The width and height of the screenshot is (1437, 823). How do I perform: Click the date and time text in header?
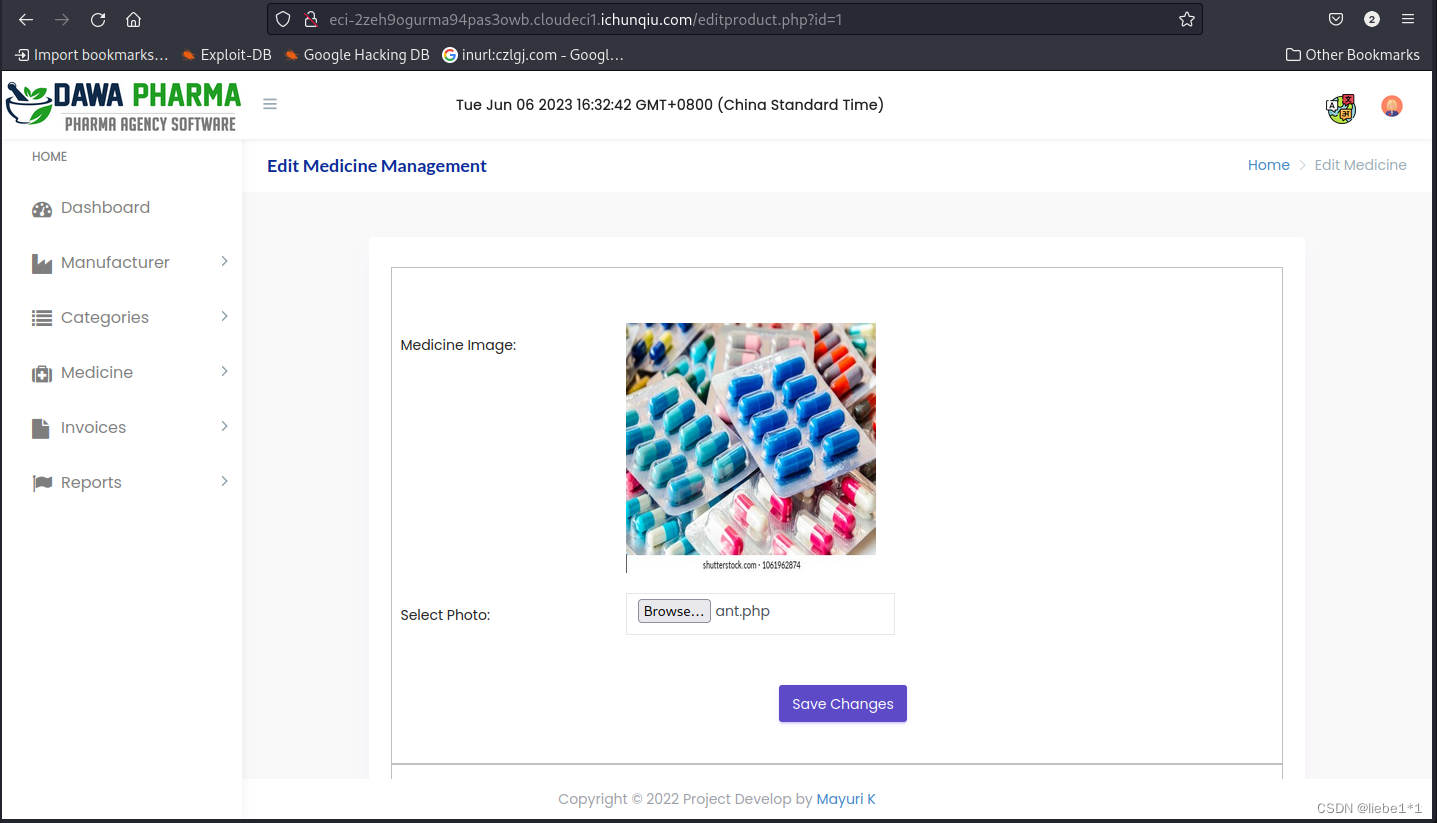tap(670, 105)
